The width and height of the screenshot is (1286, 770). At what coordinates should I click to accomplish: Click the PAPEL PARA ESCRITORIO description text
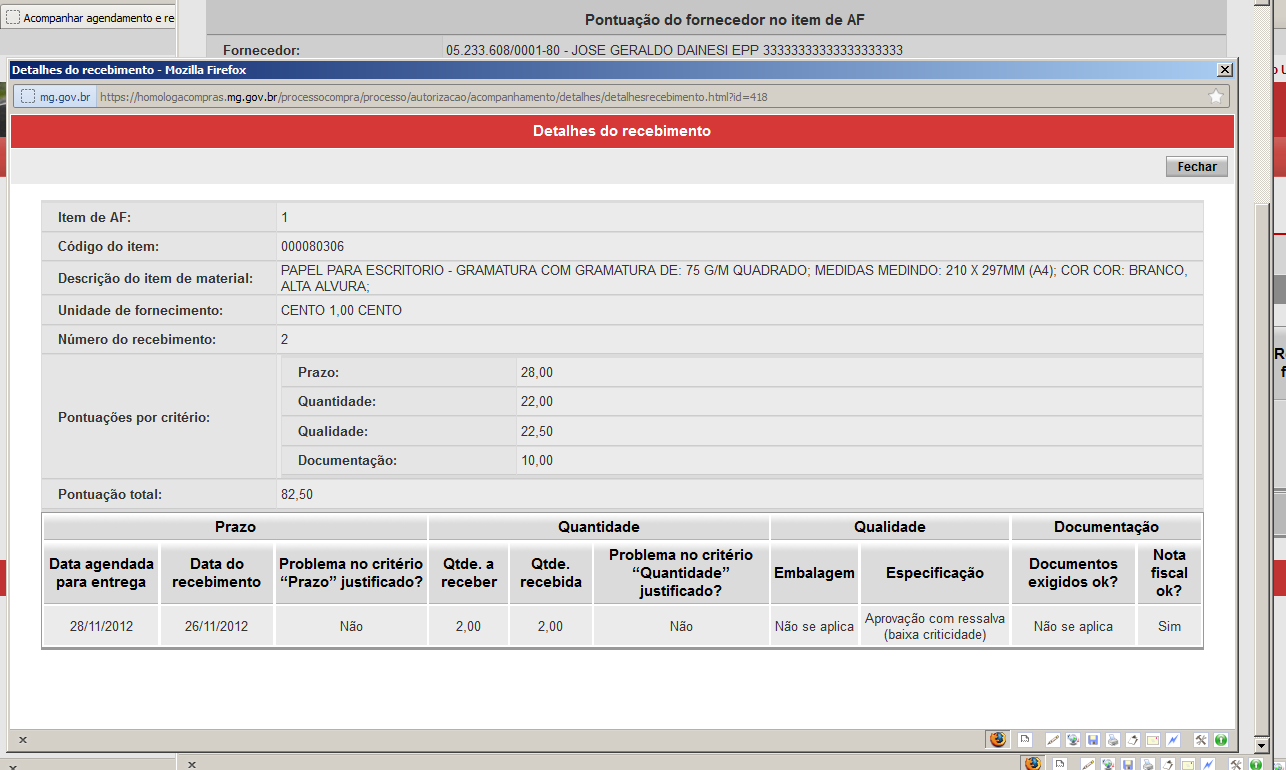[x=734, y=278]
